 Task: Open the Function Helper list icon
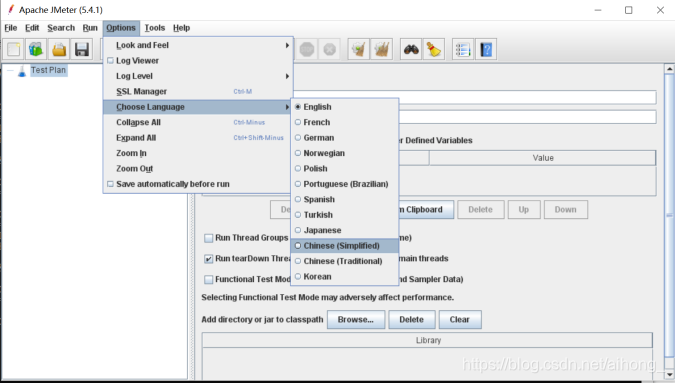pyautogui.click(x=463, y=49)
